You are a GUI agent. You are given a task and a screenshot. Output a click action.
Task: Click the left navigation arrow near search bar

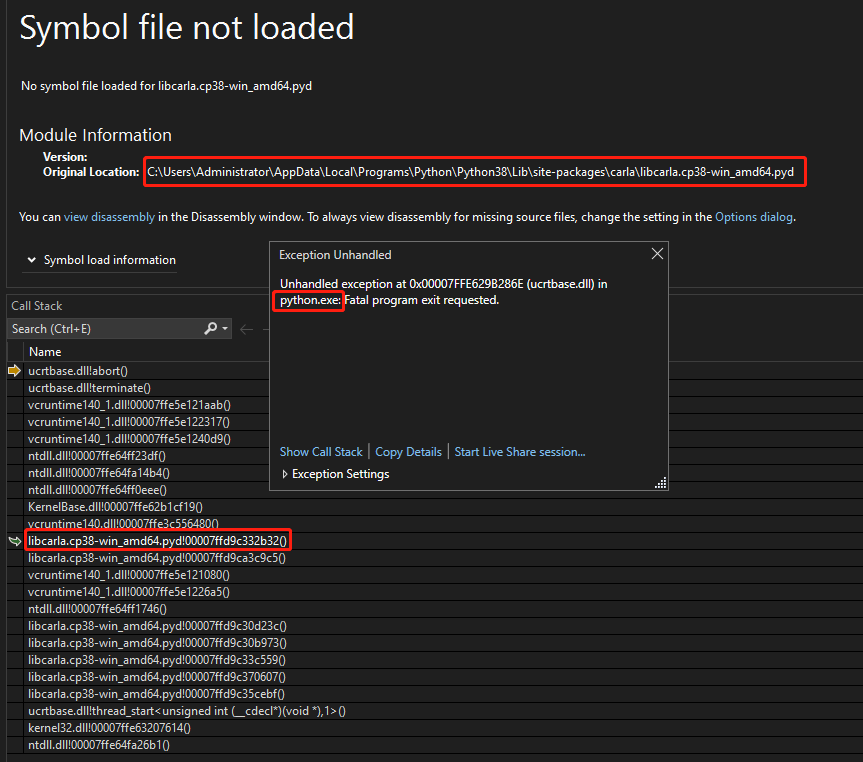click(246, 328)
